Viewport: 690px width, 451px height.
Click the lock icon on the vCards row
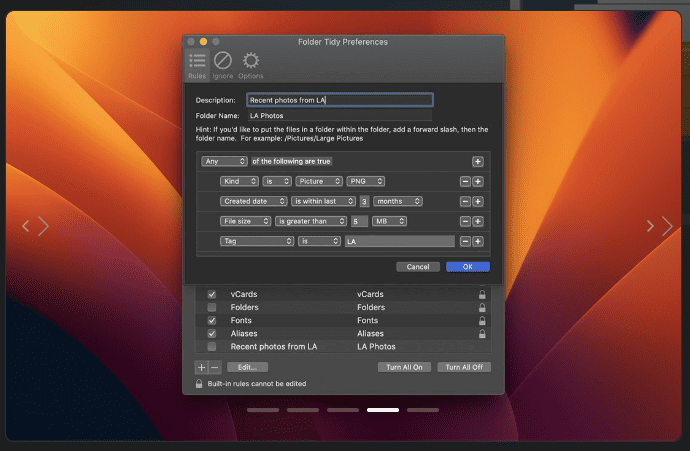[482, 294]
